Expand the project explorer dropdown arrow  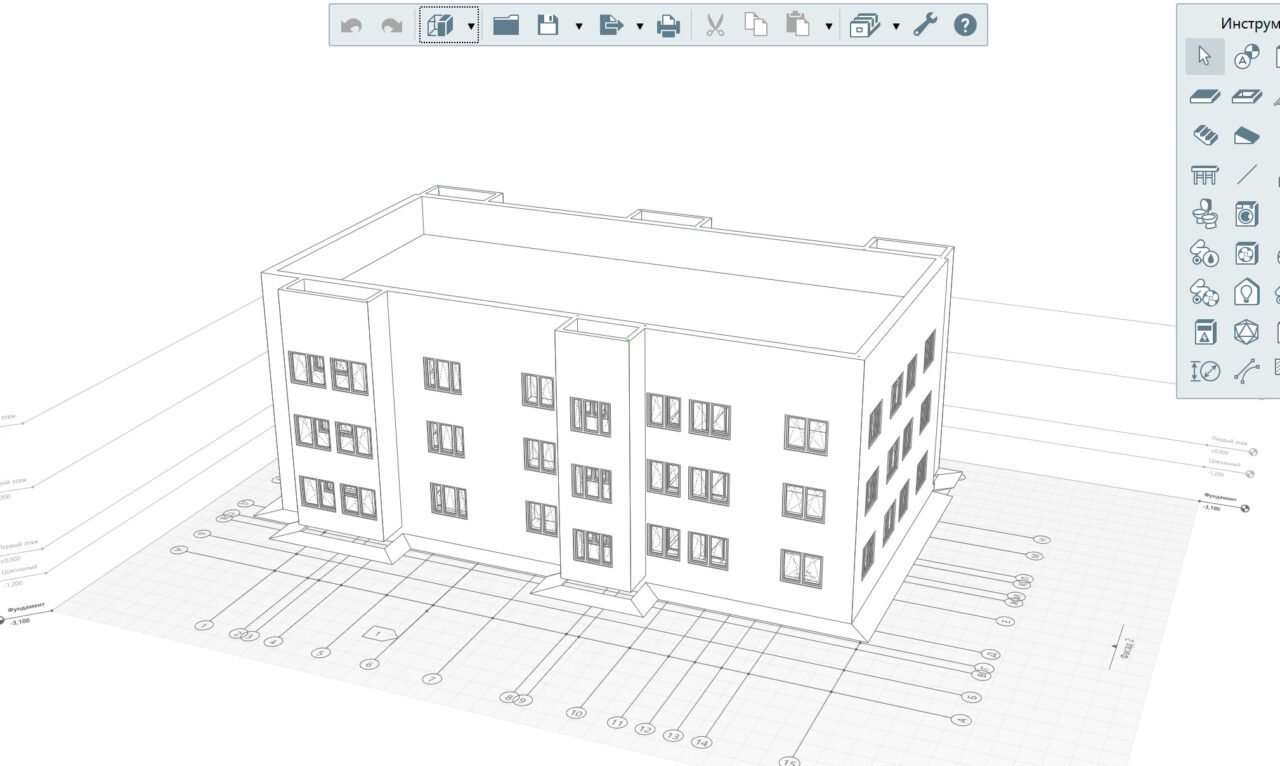(896, 26)
